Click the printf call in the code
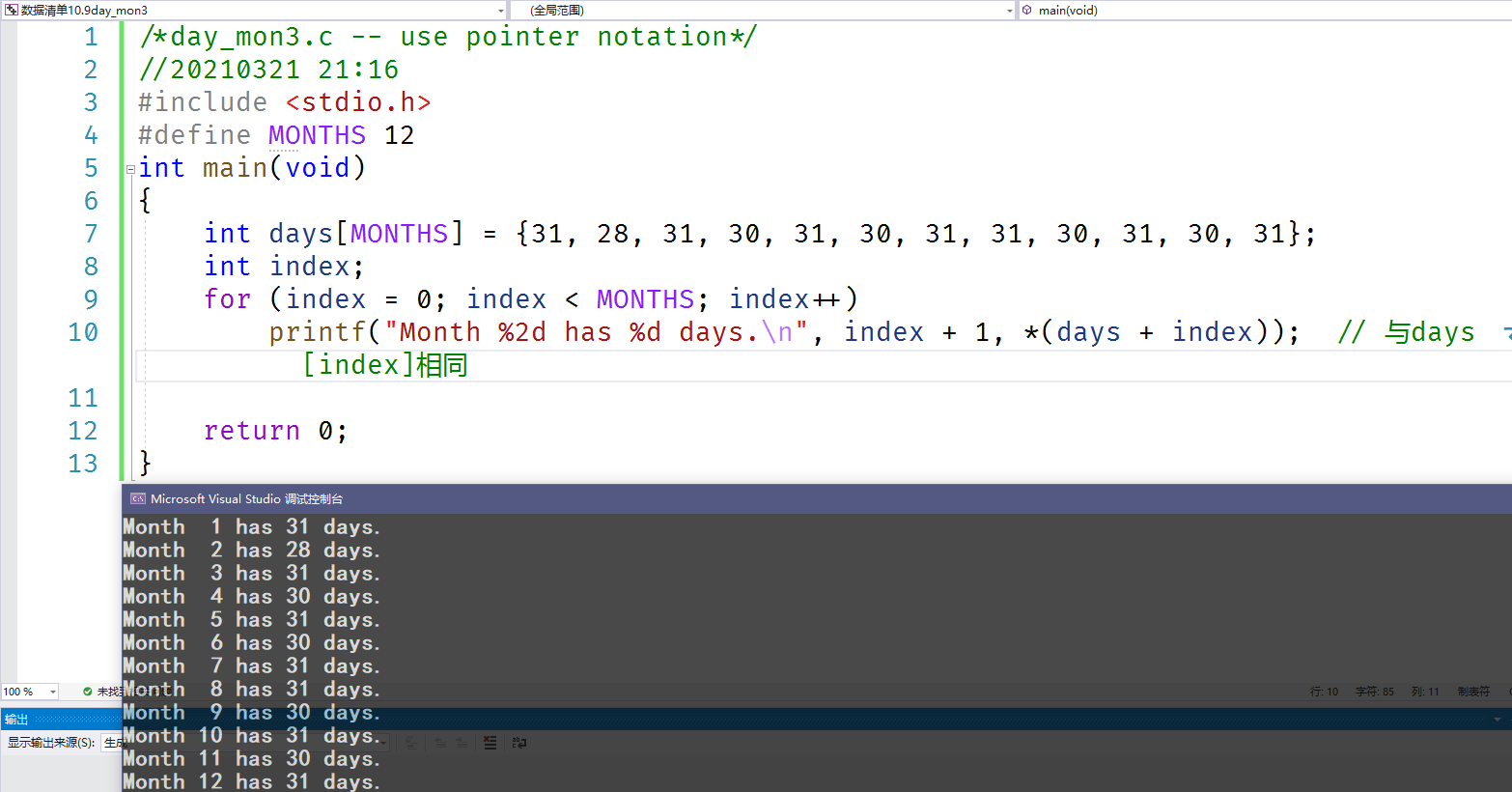This screenshot has width=1512, height=792. click(x=318, y=332)
